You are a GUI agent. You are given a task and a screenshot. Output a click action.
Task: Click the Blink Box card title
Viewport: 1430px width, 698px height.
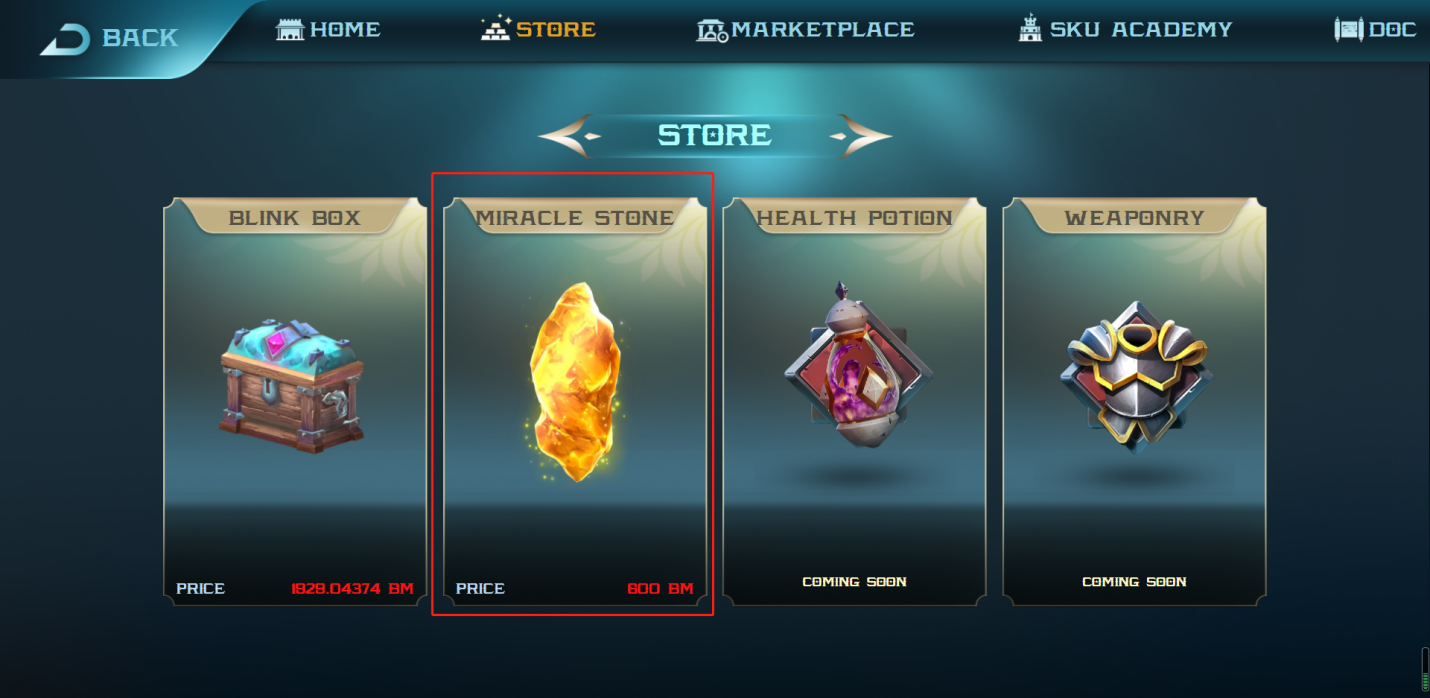click(295, 218)
